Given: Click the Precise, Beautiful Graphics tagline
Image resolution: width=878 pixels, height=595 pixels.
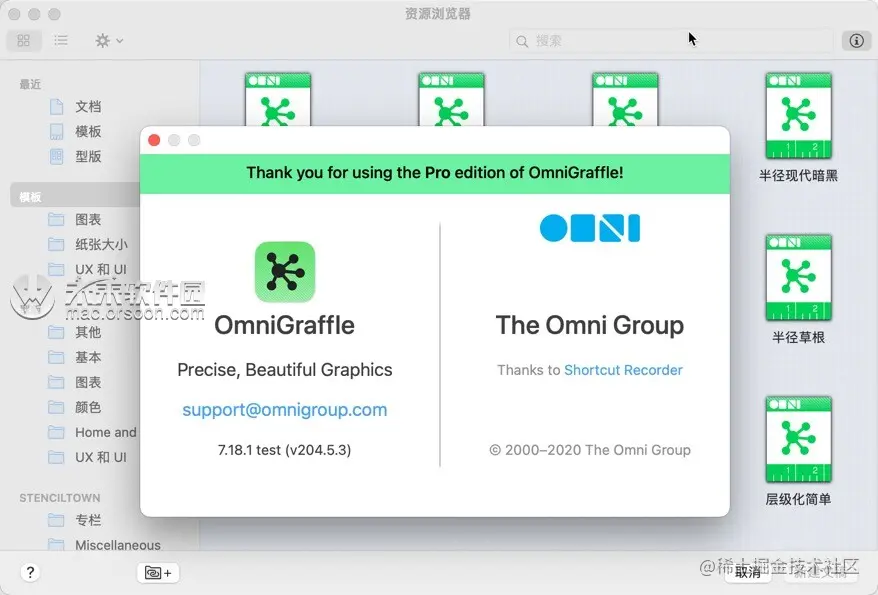Looking at the screenshot, I should (284, 370).
